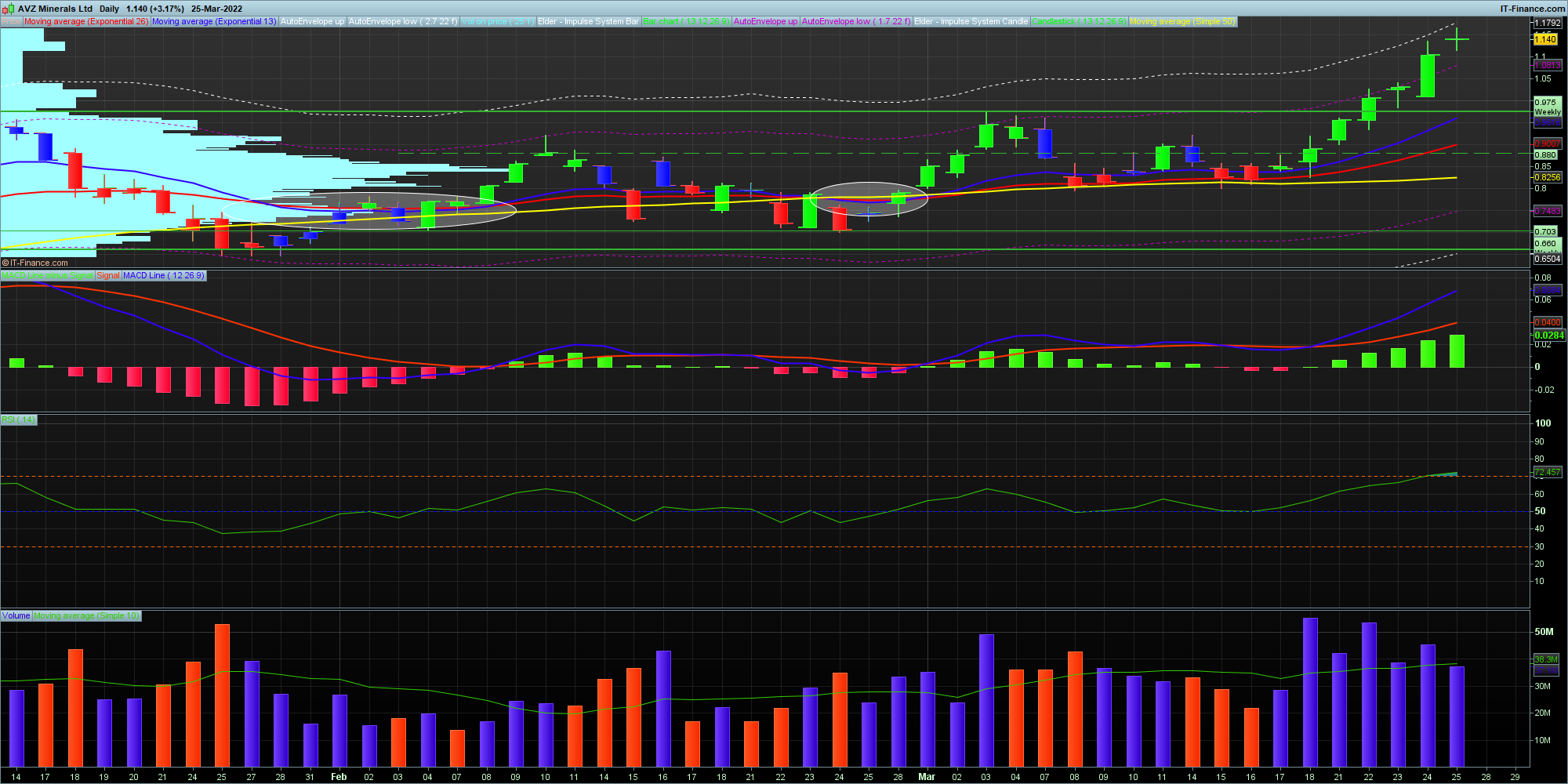
Task: Click the Daily timeframe label in title bar
Action: pos(109,9)
